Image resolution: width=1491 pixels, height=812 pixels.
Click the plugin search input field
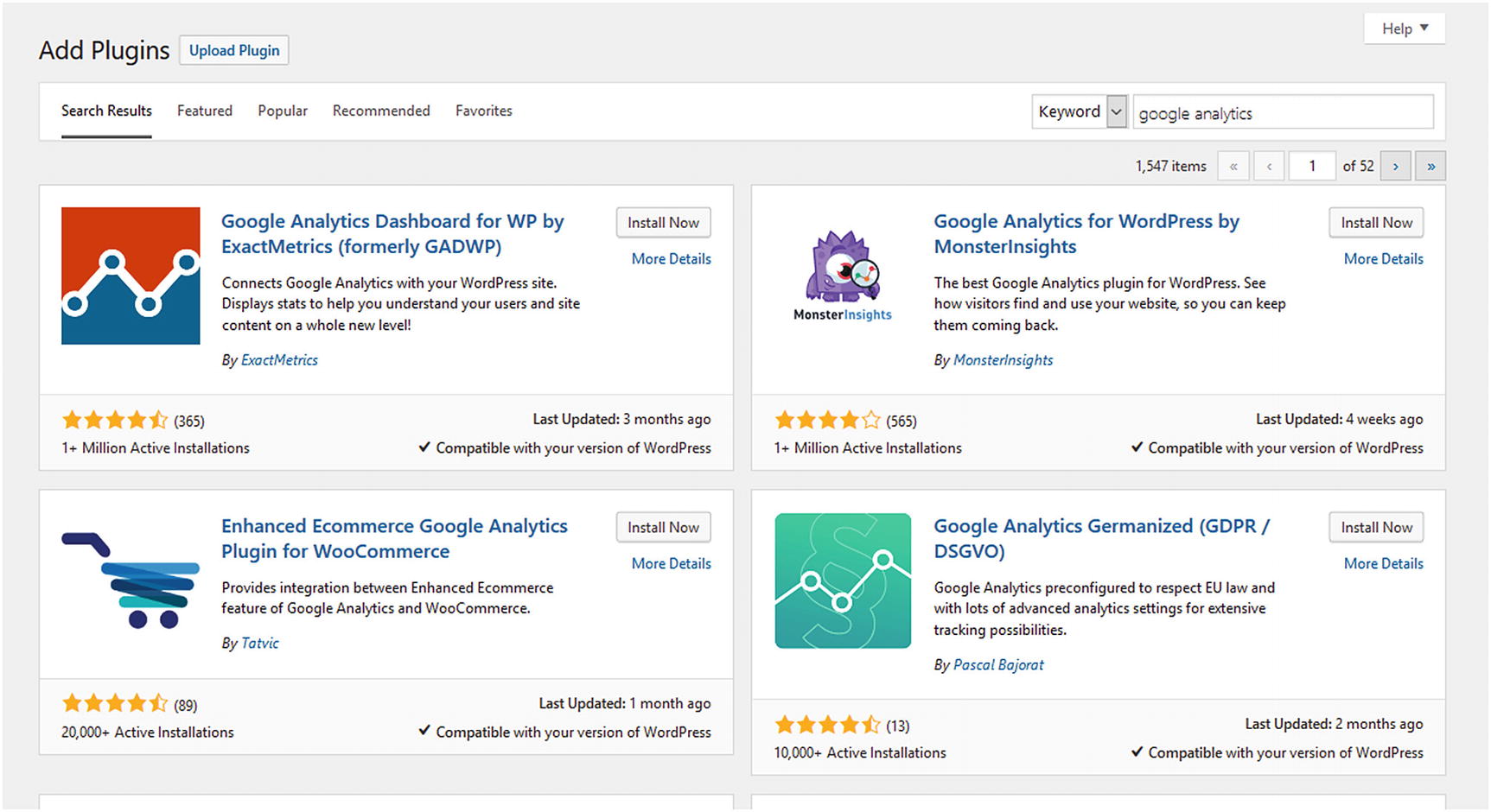coord(1283,112)
